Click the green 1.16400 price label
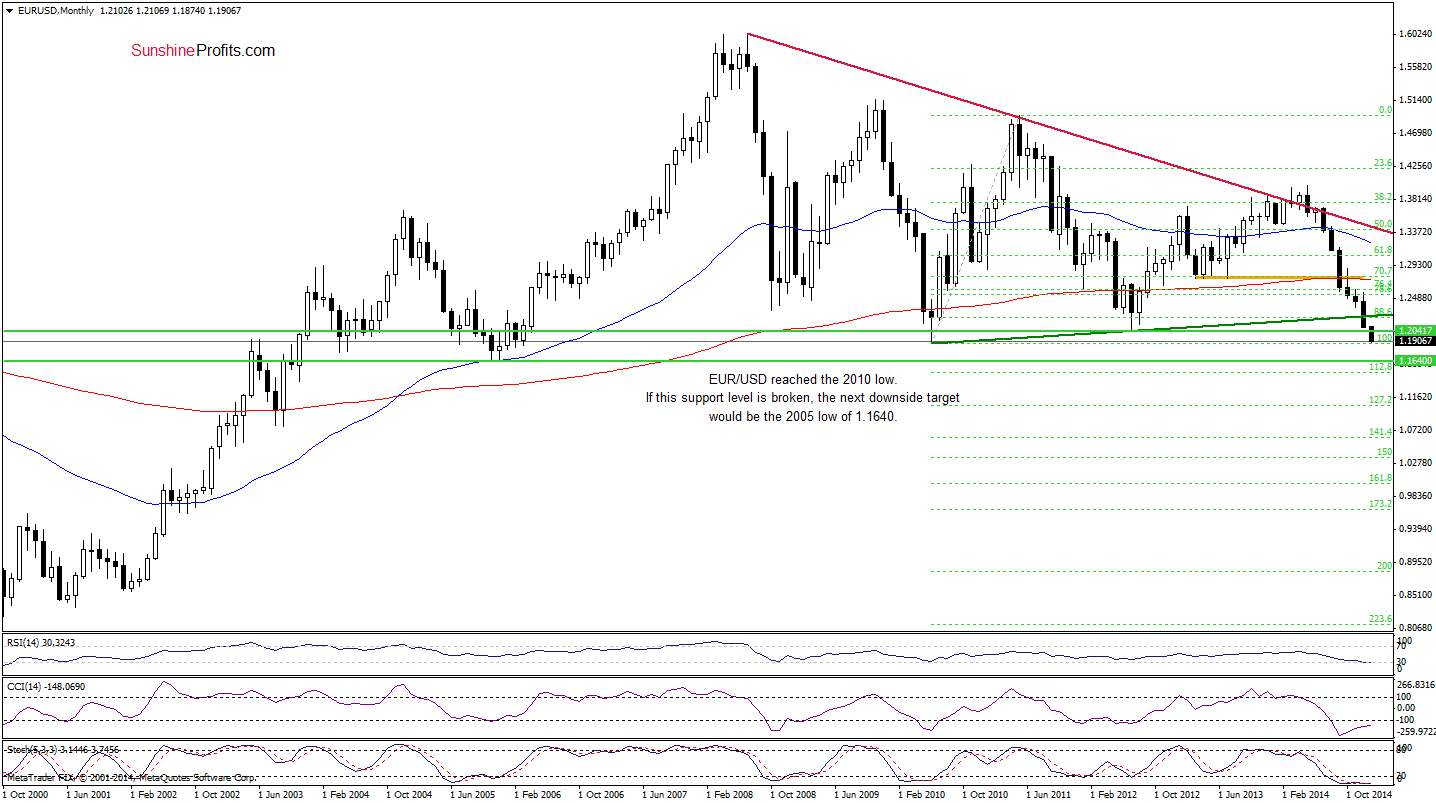The image size is (1436, 803). (x=1414, y=360)
